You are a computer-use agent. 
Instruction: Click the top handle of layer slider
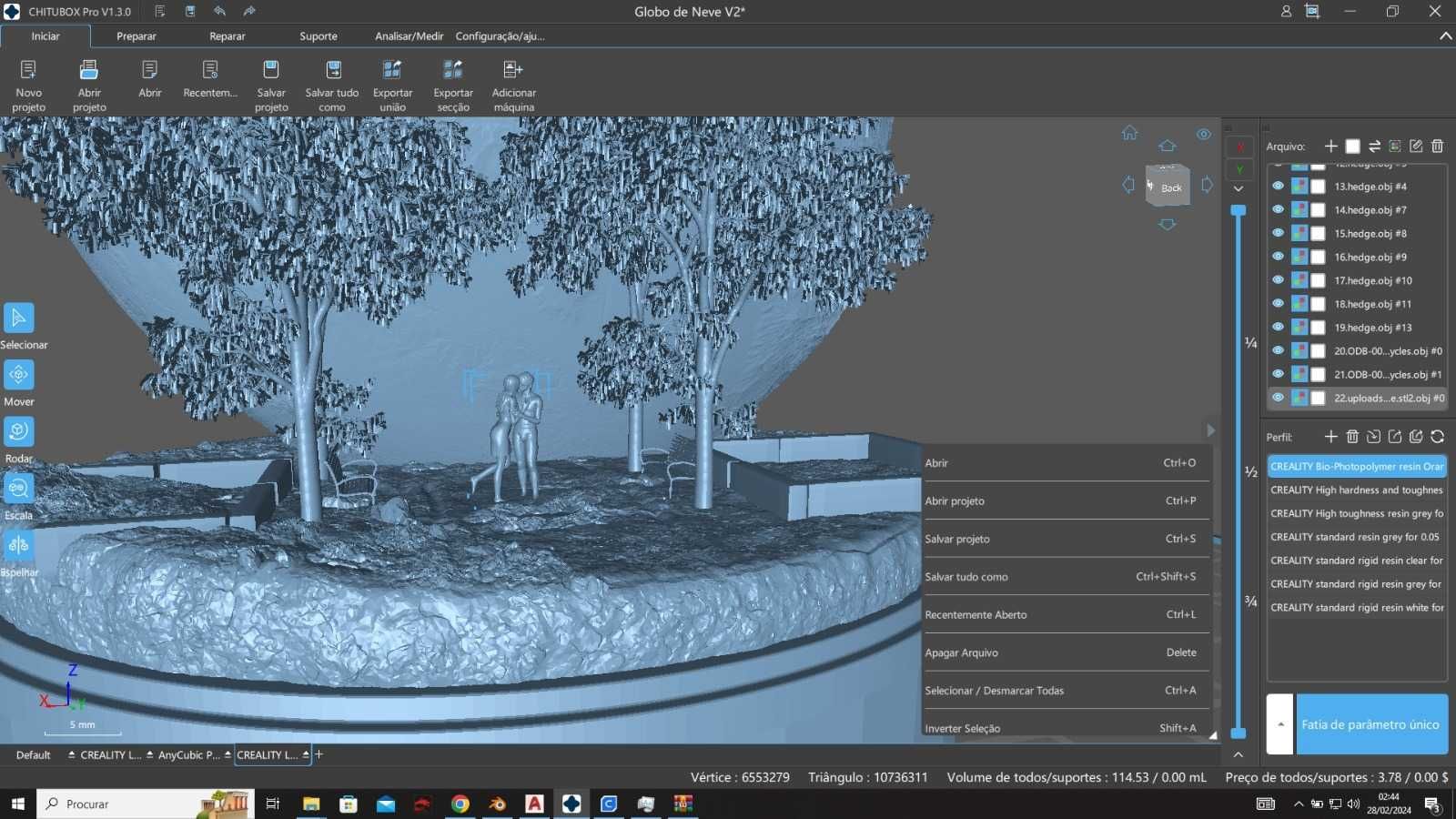pyautogui.click(x=1239, y=210)
